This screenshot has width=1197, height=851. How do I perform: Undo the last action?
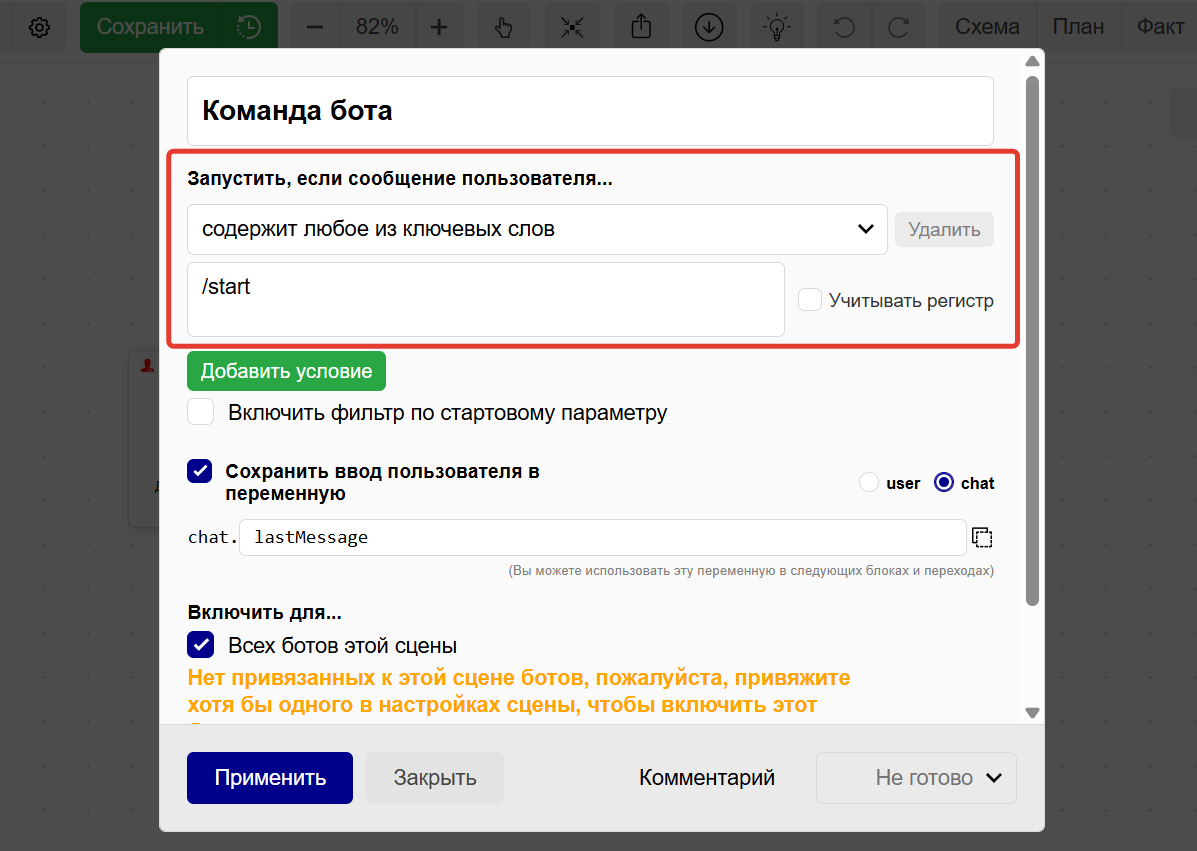coord(844,27)
